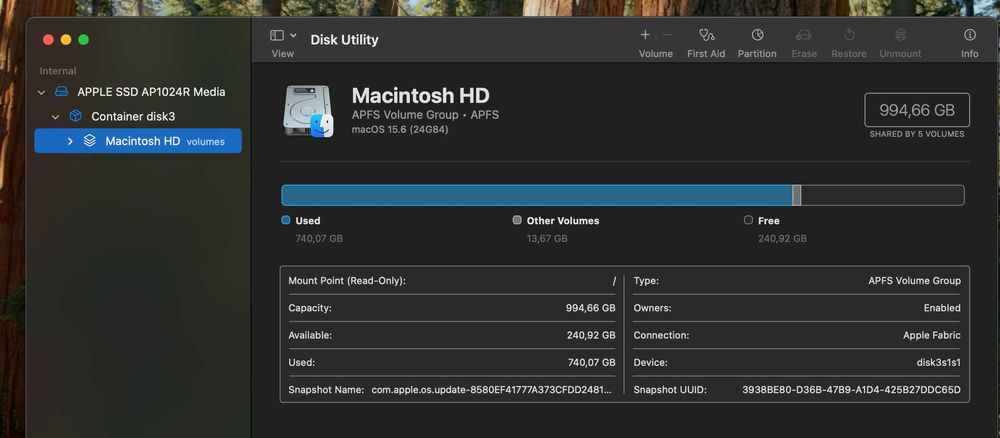The image size is (1000, 438).
Task: Click the Snapshot UUID 3938BE80 value
Action: pyautogui.click(x=851, y=390)
